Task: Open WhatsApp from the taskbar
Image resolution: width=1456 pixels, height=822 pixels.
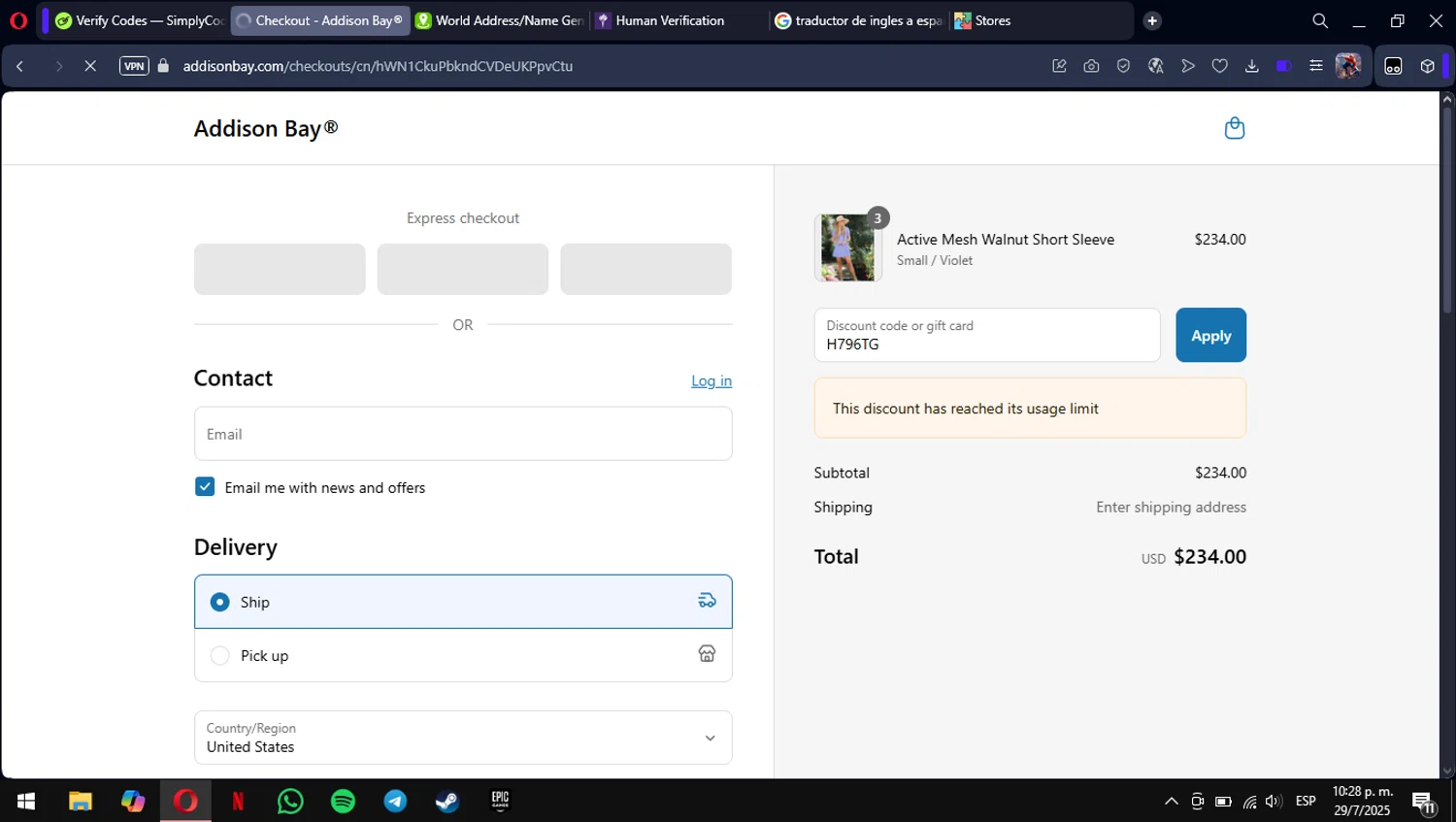Action: (290, 801)
